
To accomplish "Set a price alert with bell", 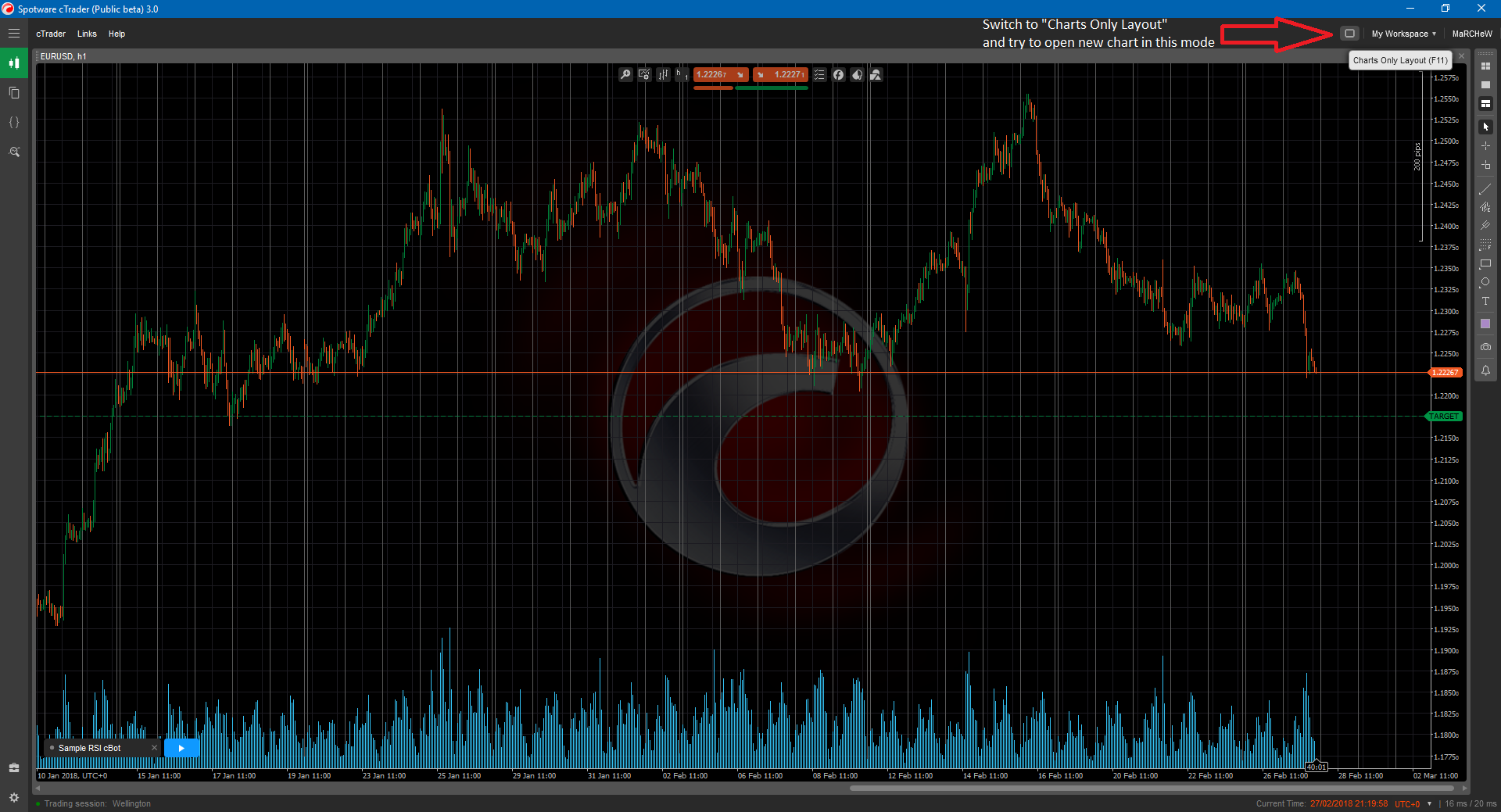I will point(1485,370).
